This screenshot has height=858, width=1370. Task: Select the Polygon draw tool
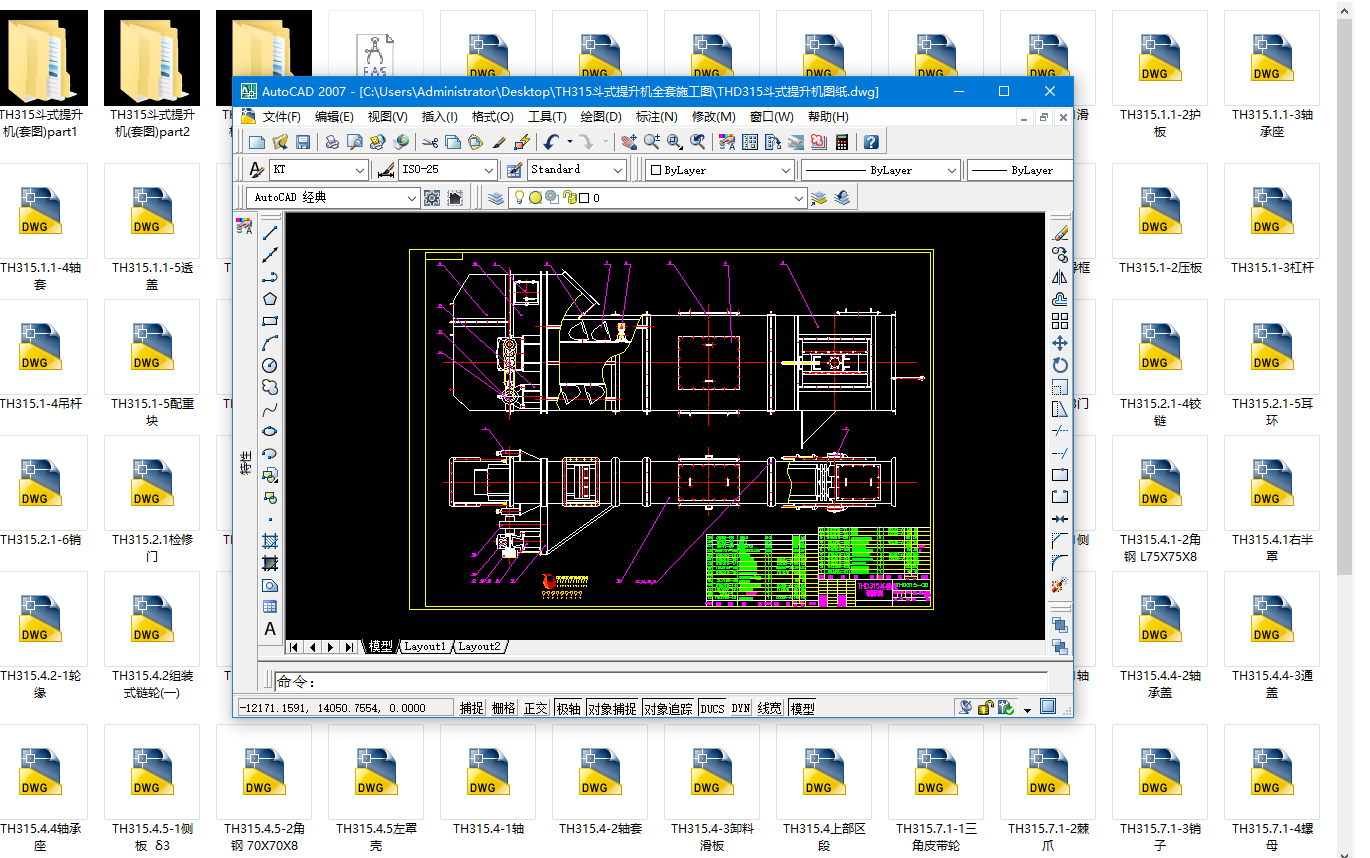click(x=270, y=299)
